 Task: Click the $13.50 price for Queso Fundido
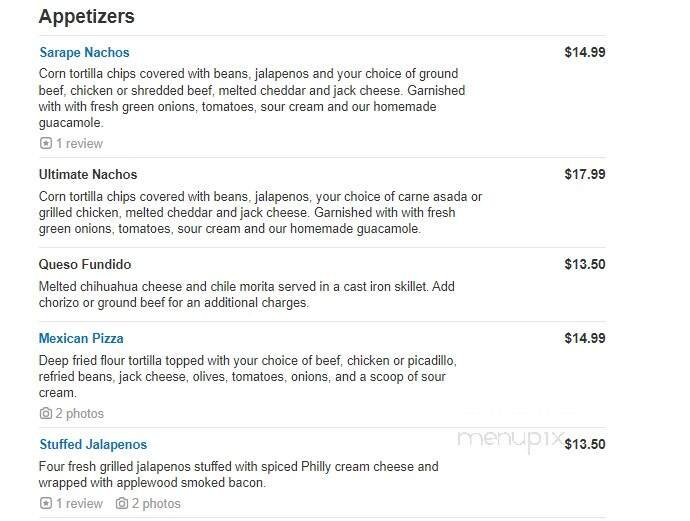(584, 265)
